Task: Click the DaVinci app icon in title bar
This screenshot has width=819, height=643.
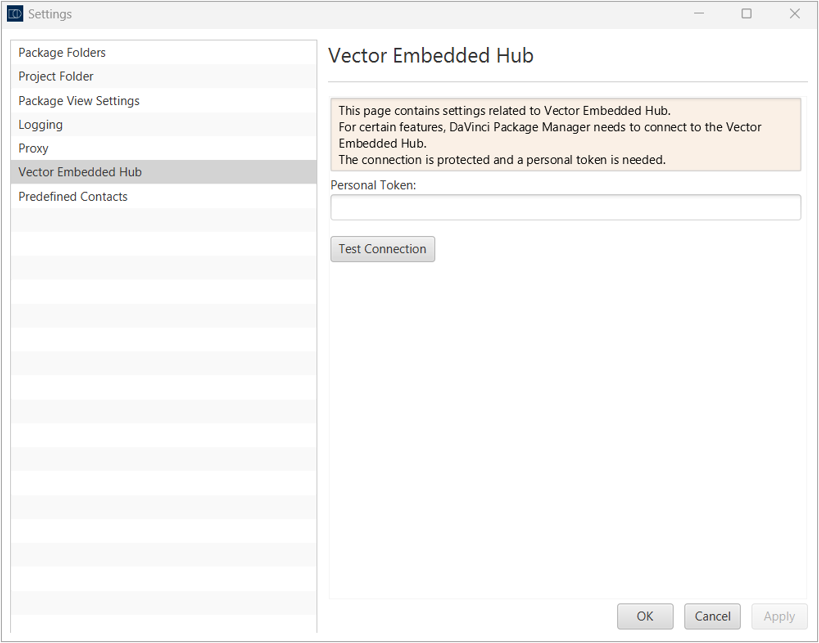Action: click(x=15, y=14)
